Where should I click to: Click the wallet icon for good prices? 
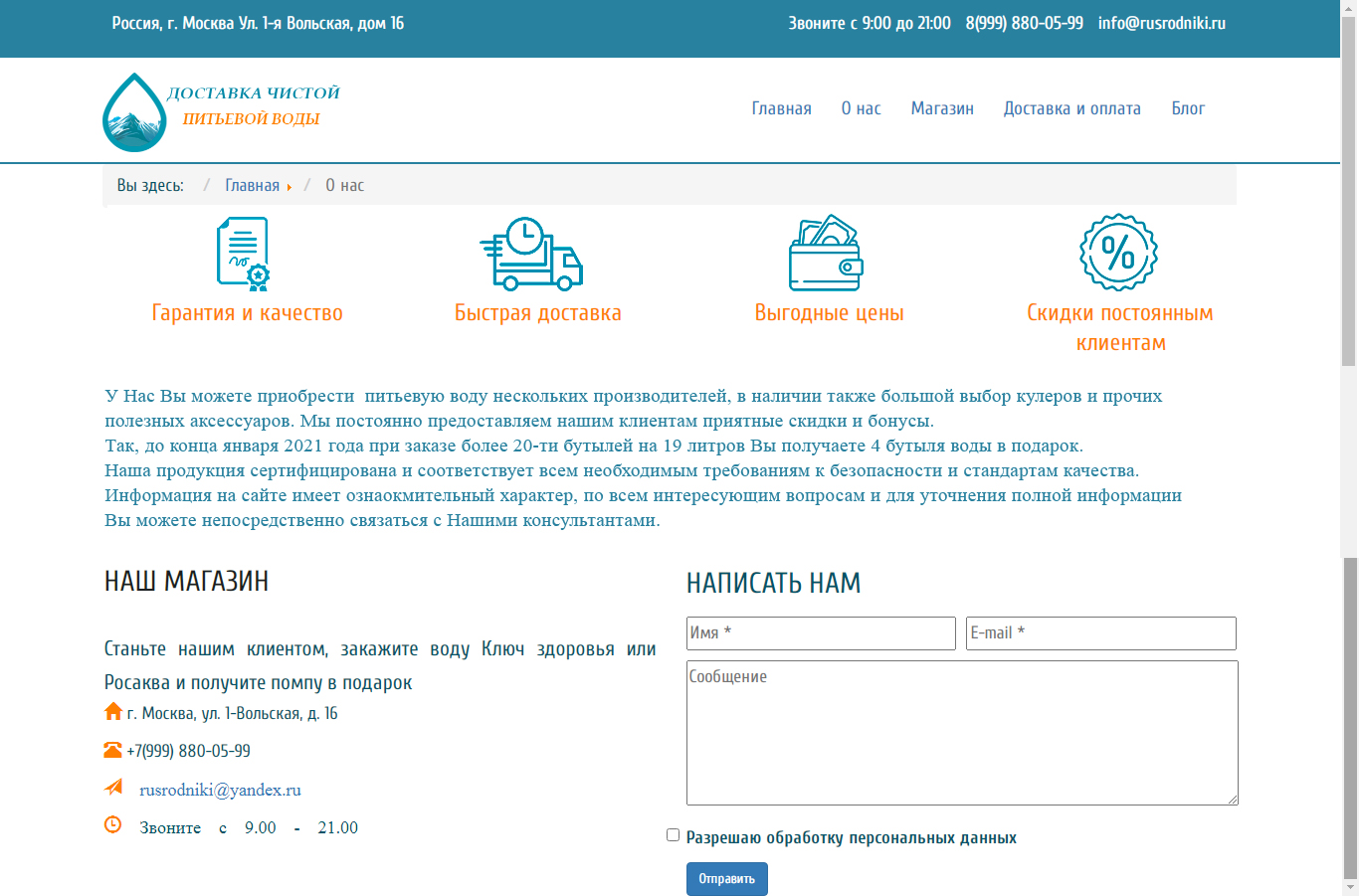tap(826, 253)
